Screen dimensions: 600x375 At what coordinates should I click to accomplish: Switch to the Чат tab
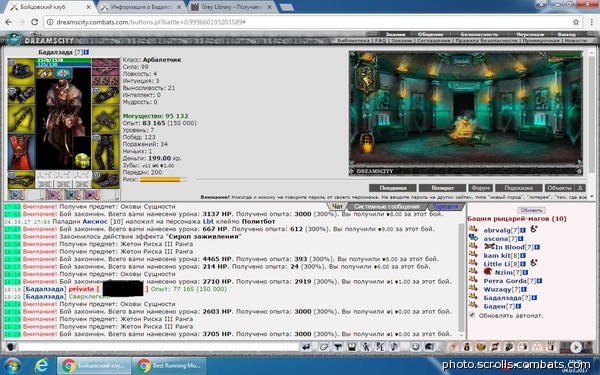click(337, 207)
